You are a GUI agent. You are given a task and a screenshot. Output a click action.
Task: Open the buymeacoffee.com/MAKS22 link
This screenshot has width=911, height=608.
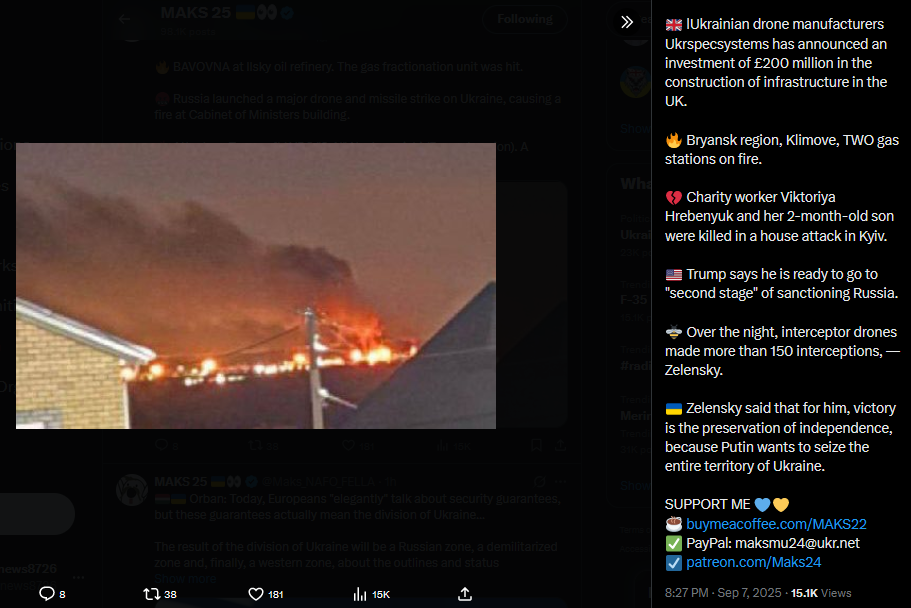776,524
